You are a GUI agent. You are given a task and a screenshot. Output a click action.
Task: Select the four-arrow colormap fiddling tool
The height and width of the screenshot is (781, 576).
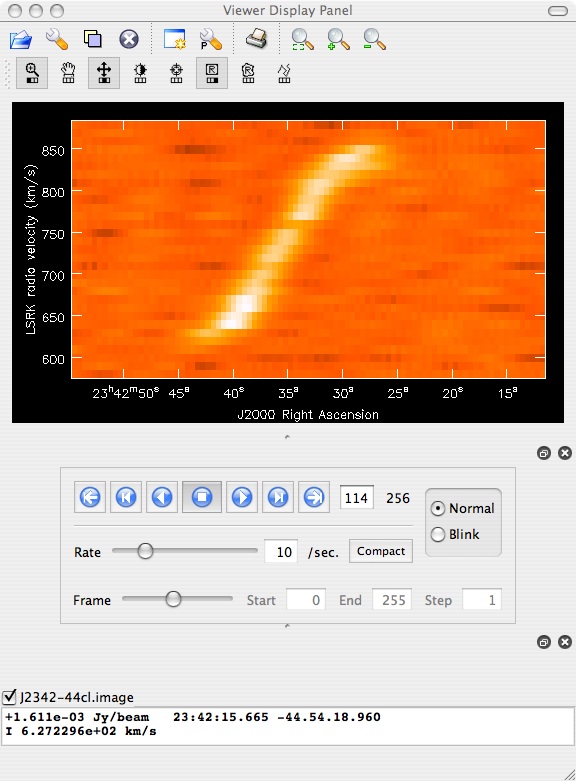tap(104, 73)
